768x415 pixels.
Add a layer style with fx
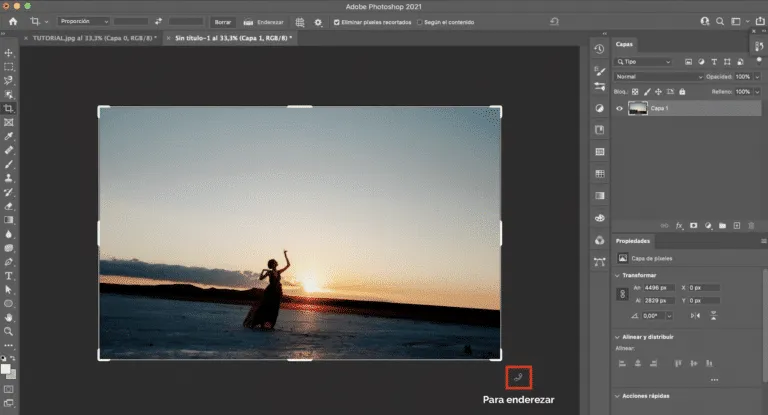pyautogui.click(x=679, y=225)
